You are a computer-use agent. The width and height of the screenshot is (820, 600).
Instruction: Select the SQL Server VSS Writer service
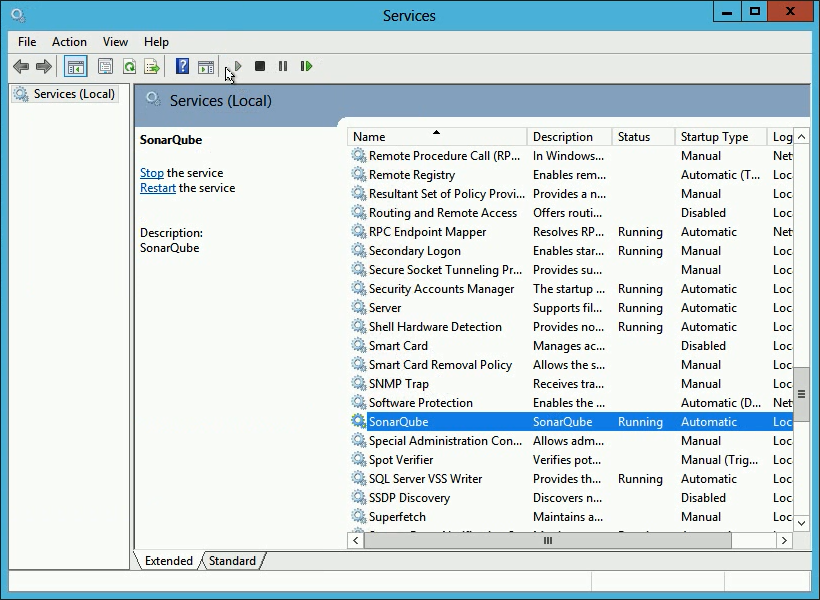(571, 479)
